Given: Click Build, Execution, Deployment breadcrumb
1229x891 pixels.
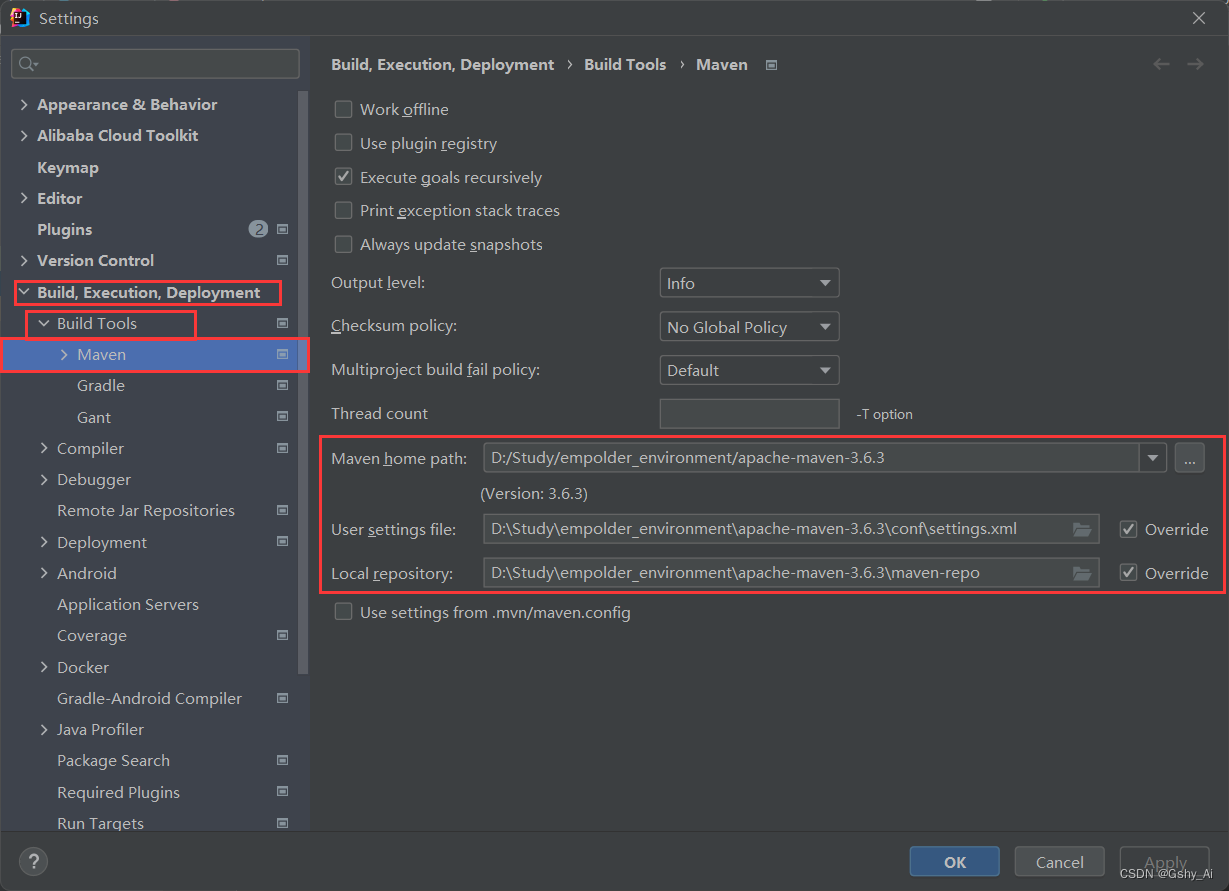Looking at the screenshot, I should click(442, 64).
